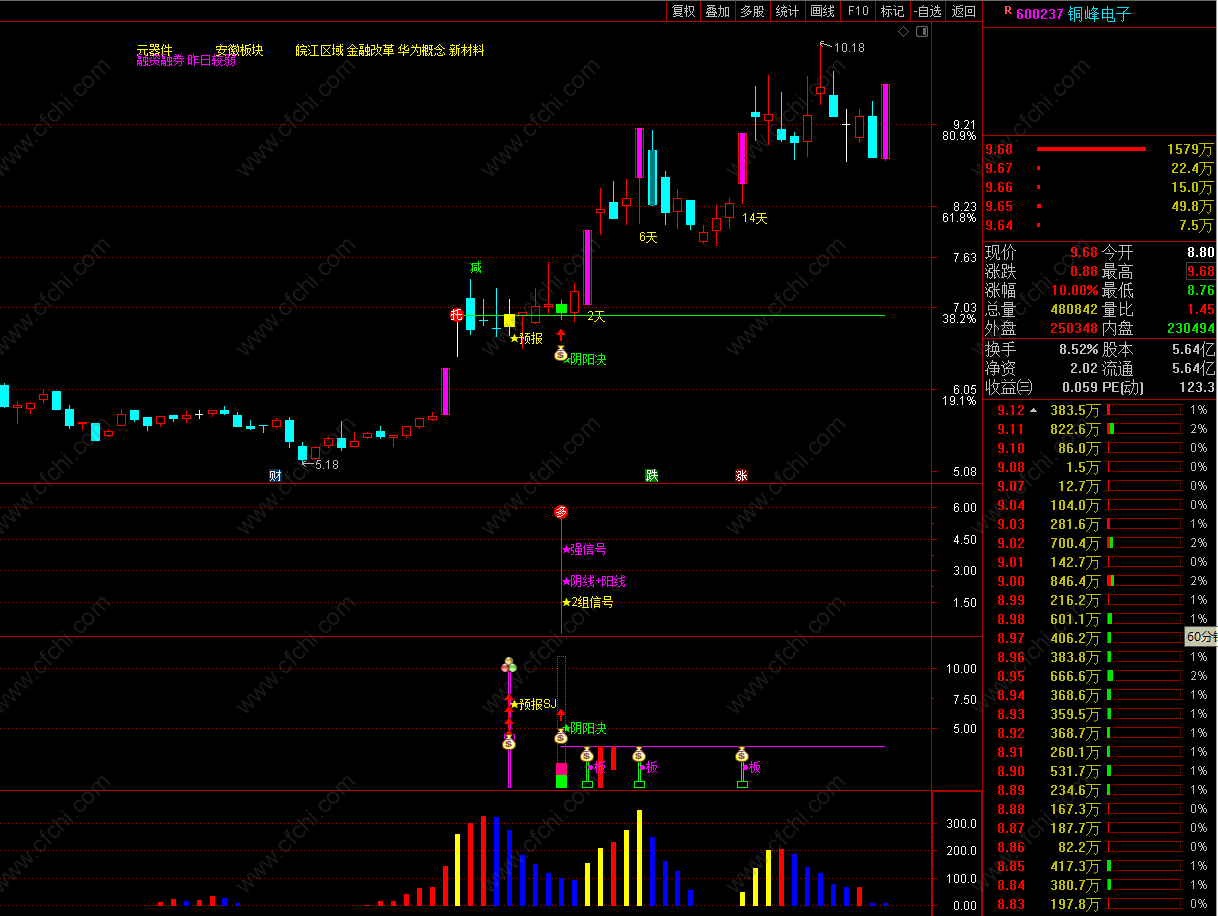Click the green 跌 marker at chart bottom
Image resolution: width=1218 pixels, height=916 pixels.
click(652, 475)
